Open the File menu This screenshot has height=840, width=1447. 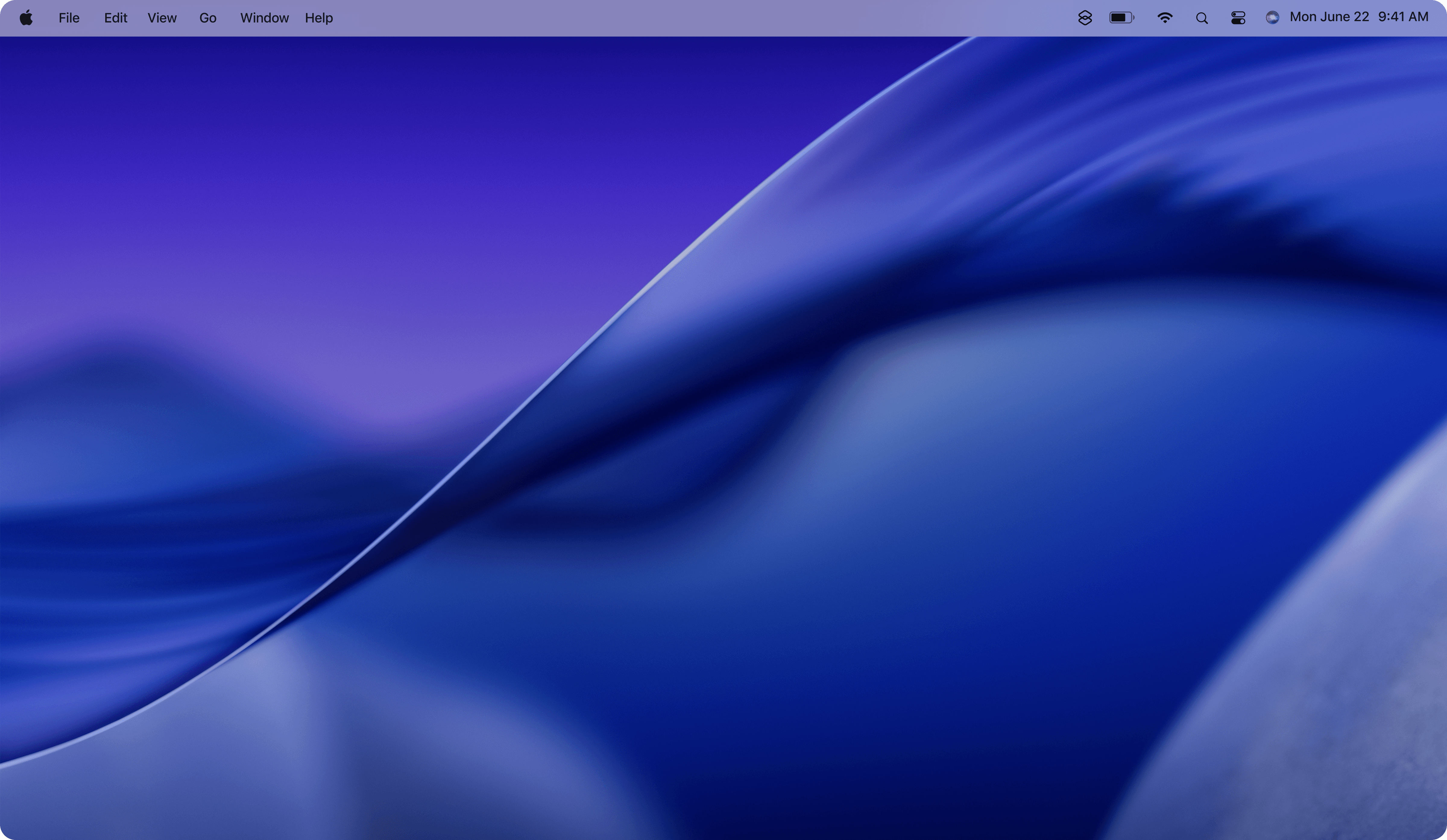(69, 18)
